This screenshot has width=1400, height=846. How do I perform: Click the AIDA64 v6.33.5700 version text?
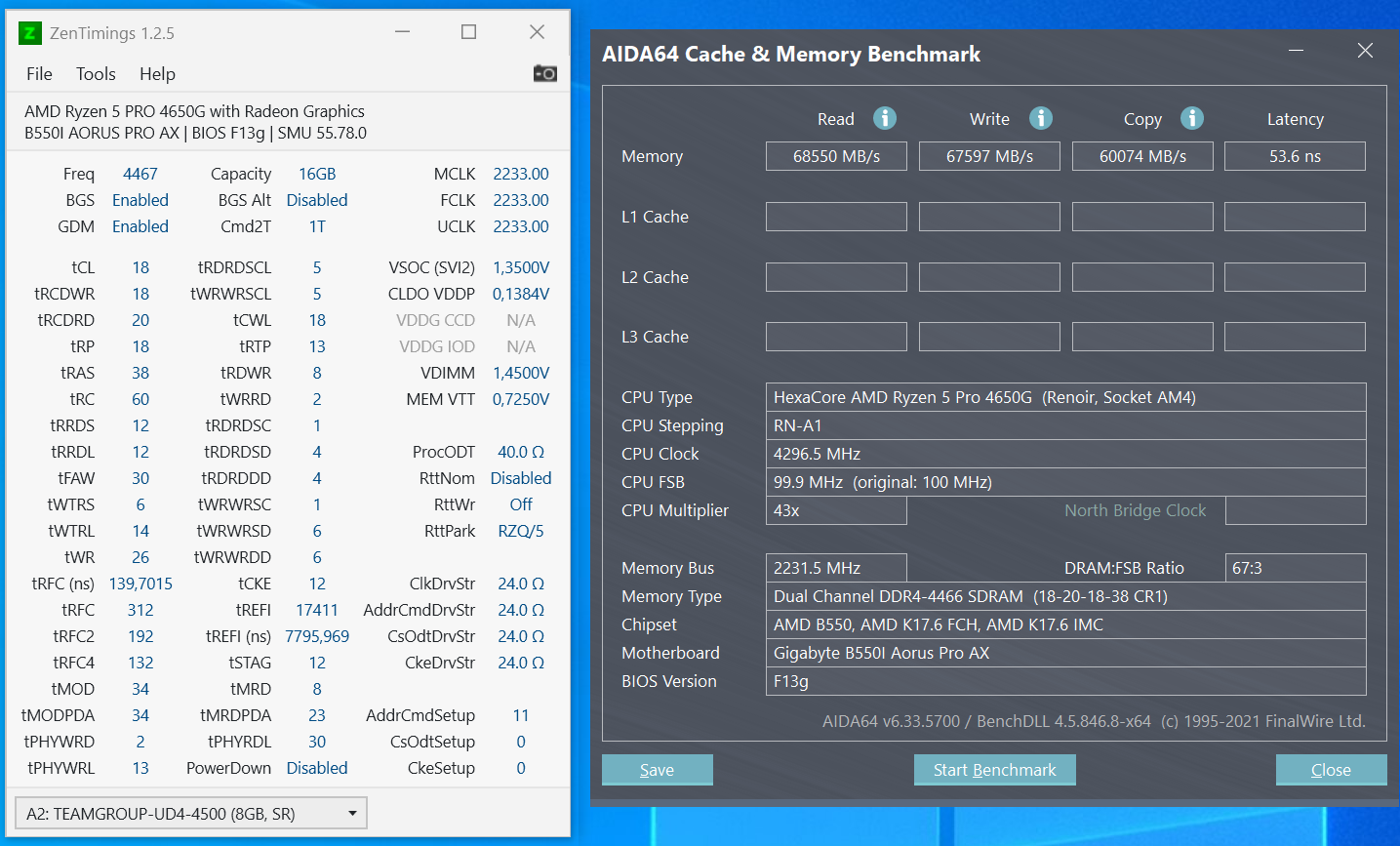coord(1094,721)
